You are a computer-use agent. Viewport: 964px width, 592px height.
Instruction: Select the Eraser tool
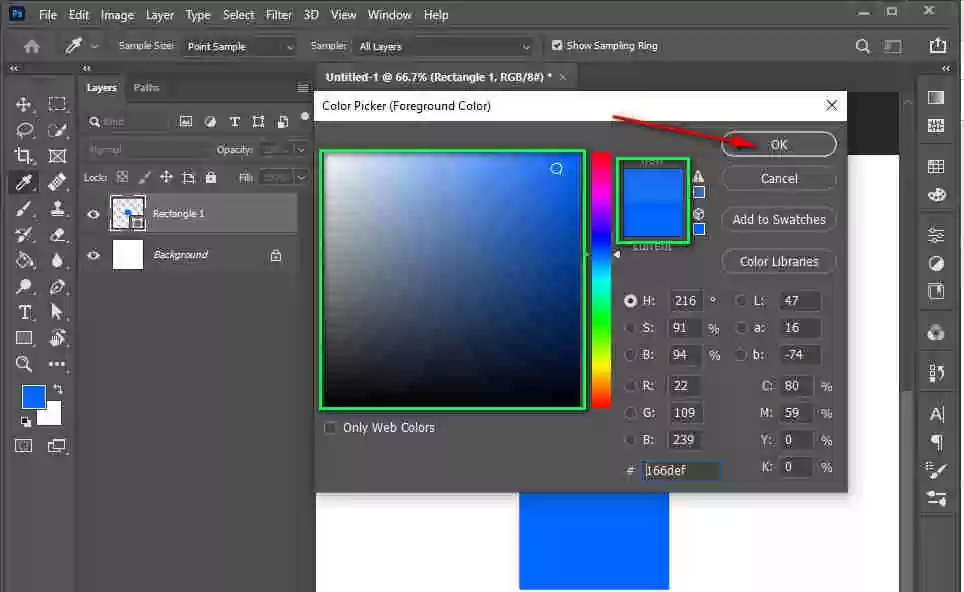point(57,234)
